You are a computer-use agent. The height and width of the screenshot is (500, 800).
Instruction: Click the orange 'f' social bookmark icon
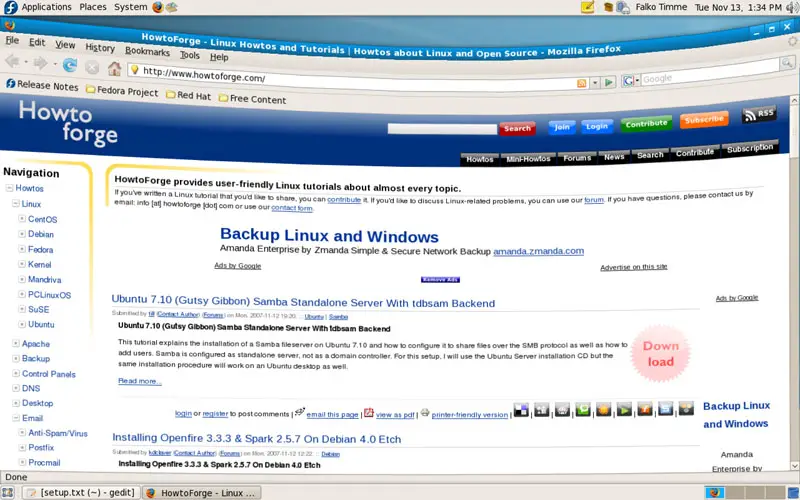[645, 409]
